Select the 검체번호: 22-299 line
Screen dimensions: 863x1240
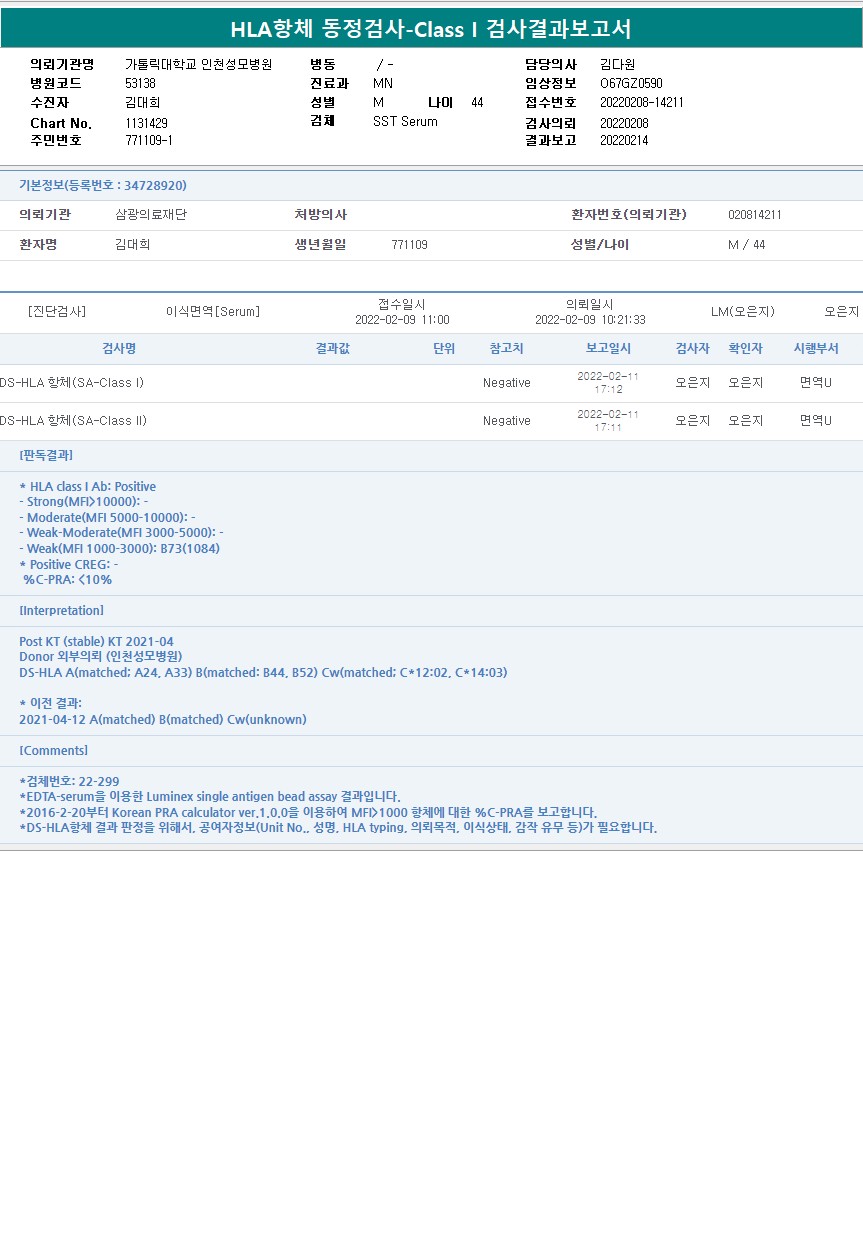click(69, 781)
